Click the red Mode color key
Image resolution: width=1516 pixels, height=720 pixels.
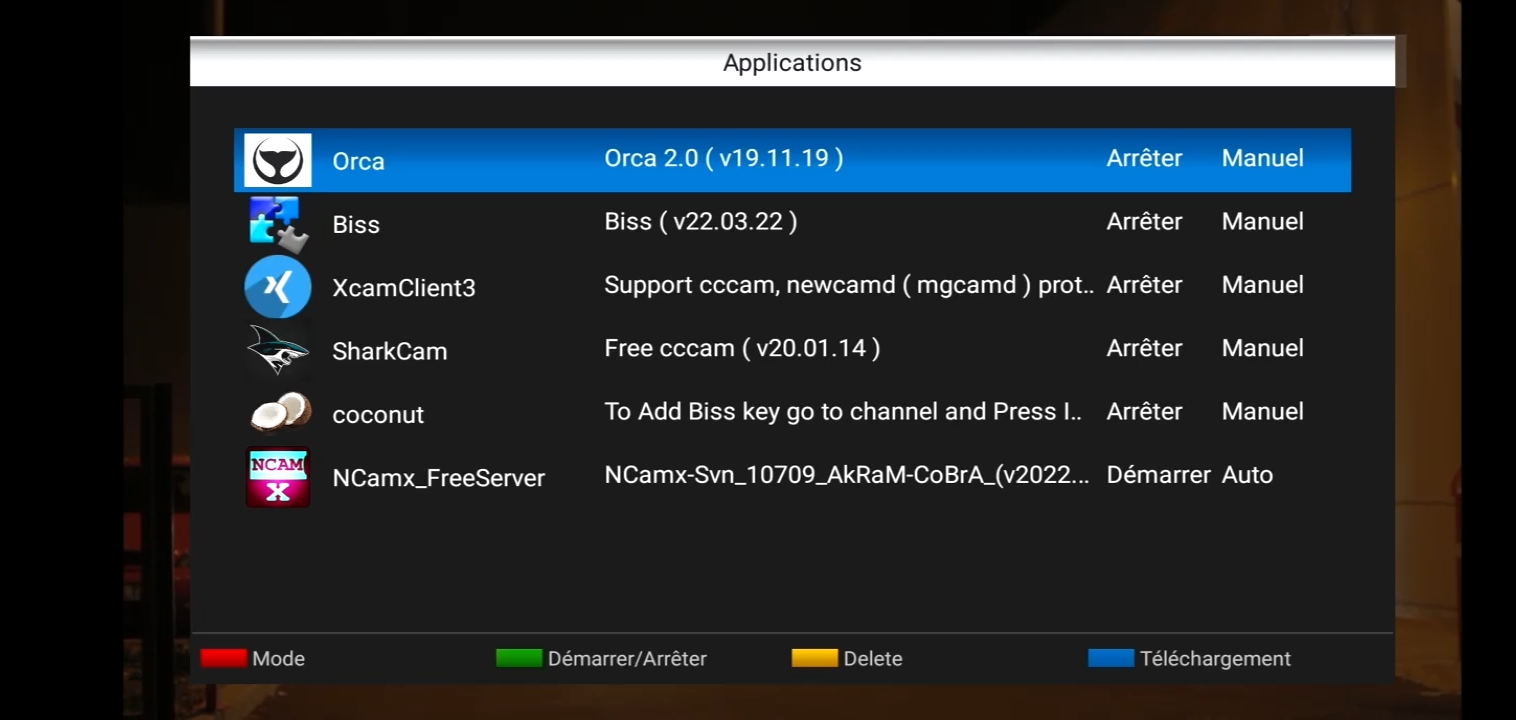(x=223, y=658)
